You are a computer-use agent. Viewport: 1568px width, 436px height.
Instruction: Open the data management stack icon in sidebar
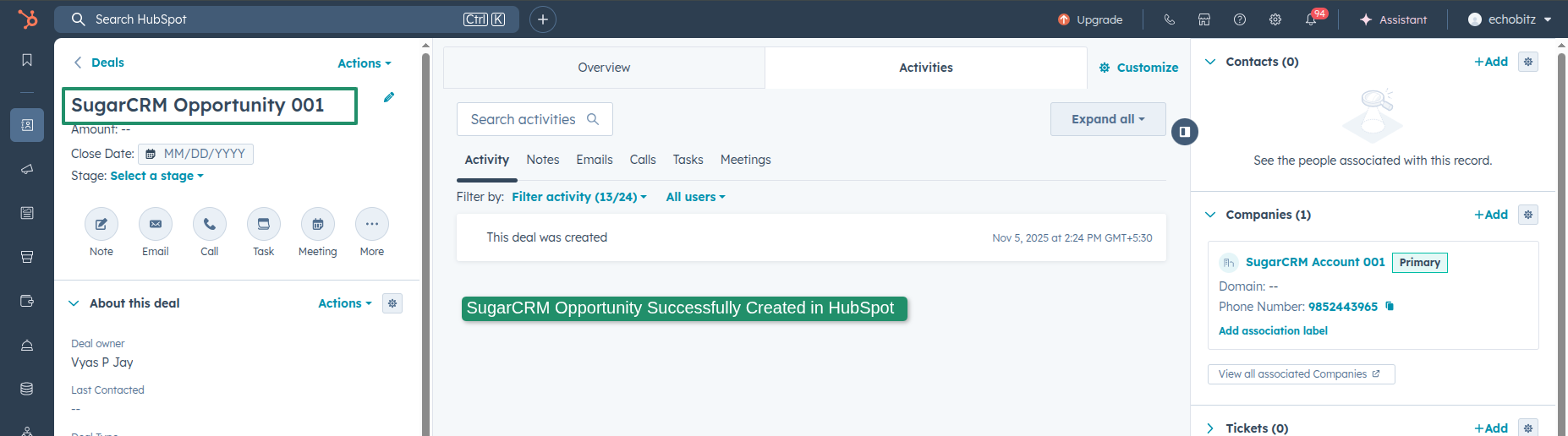point(27,389)
